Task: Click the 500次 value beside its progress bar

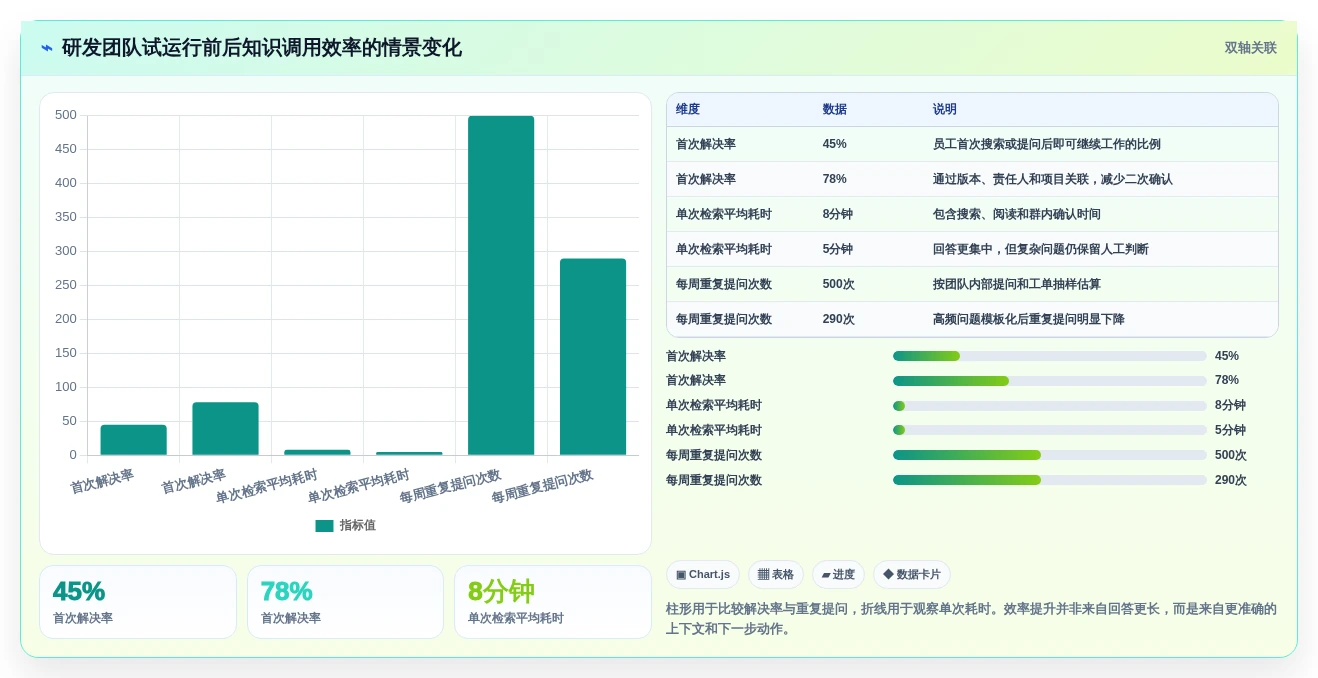Action: [x=1231, y=455]
